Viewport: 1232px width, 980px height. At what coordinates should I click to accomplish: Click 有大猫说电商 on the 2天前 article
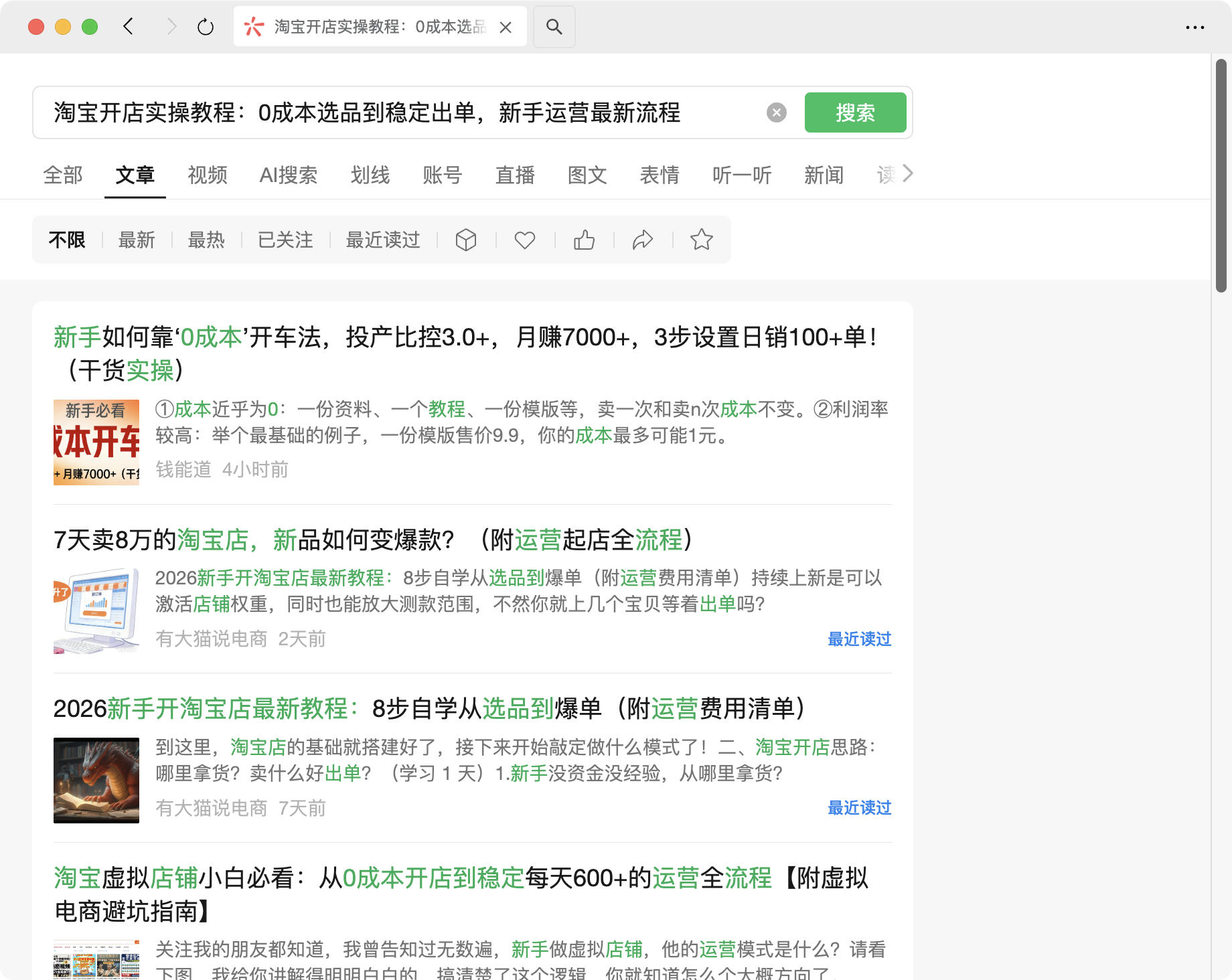tap(212, 639)
